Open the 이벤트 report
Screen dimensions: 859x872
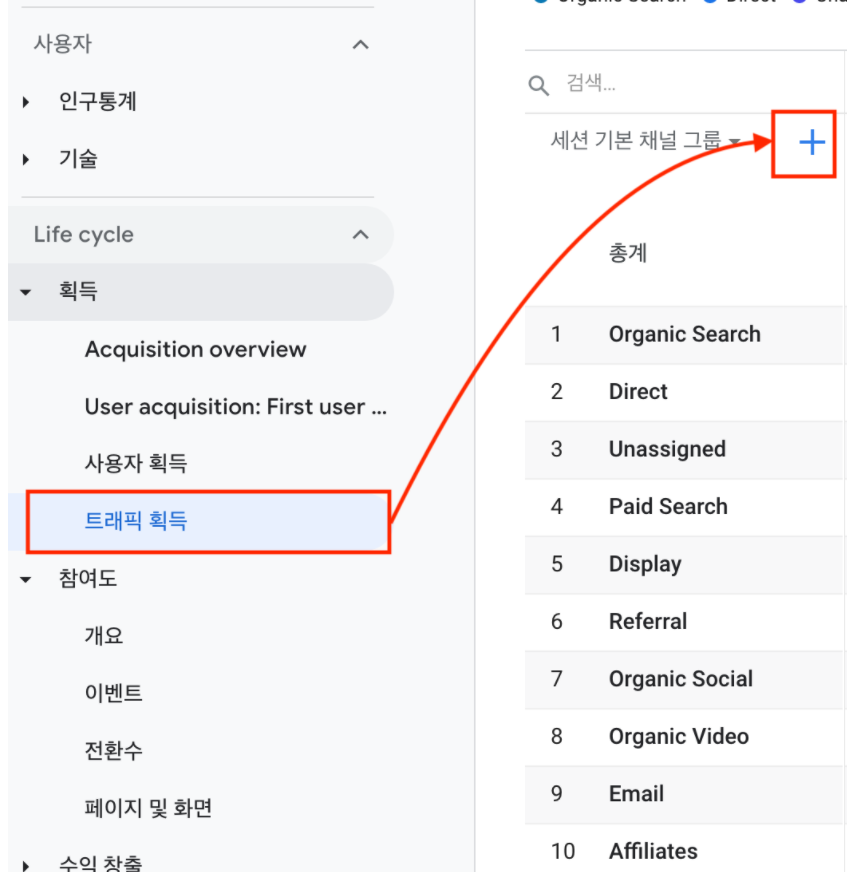(113, 693)
